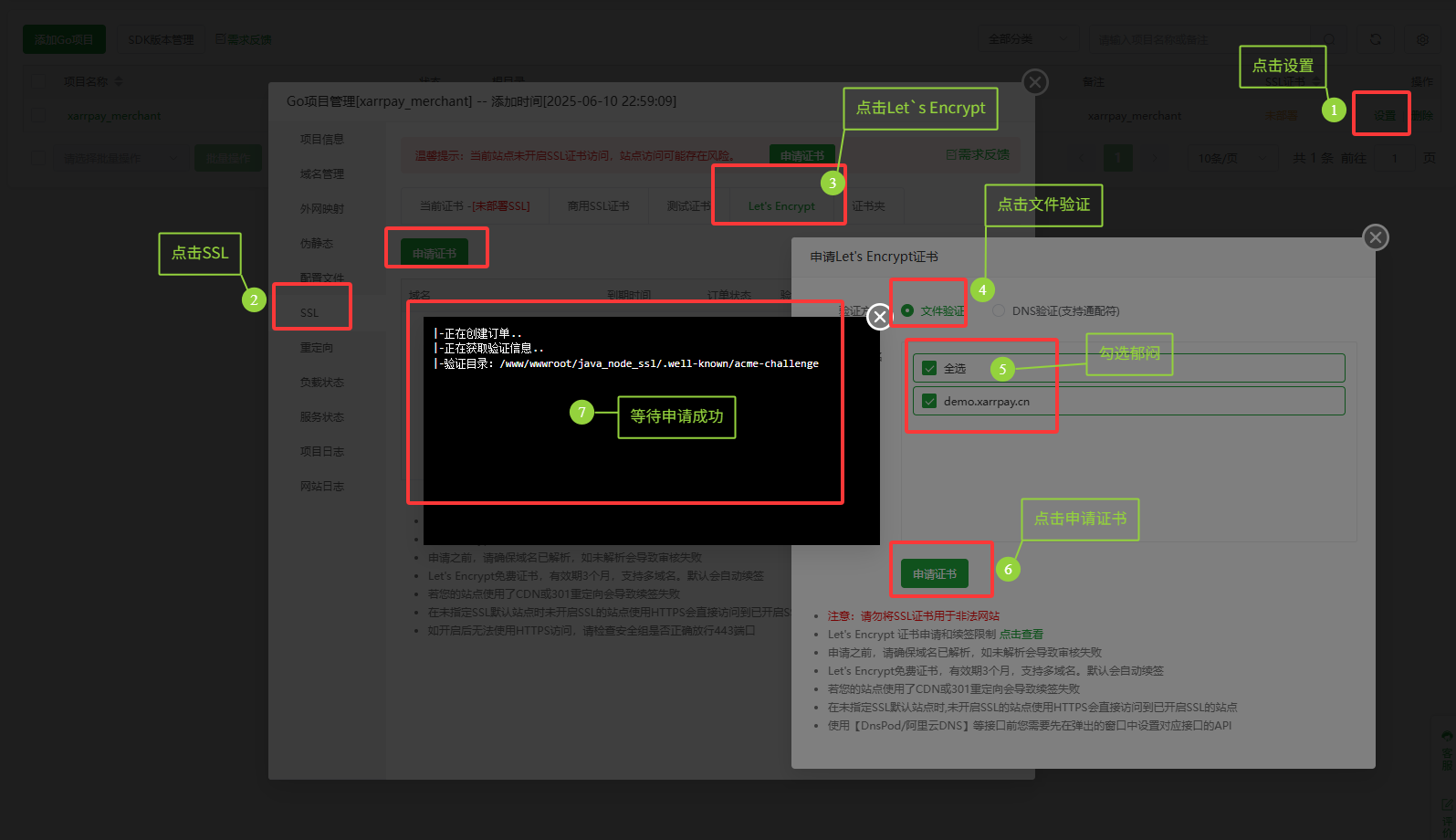Open the gear settings icon at top right
The width and height of the screenshot is (1456, 840).
(x=1422, y=39)
